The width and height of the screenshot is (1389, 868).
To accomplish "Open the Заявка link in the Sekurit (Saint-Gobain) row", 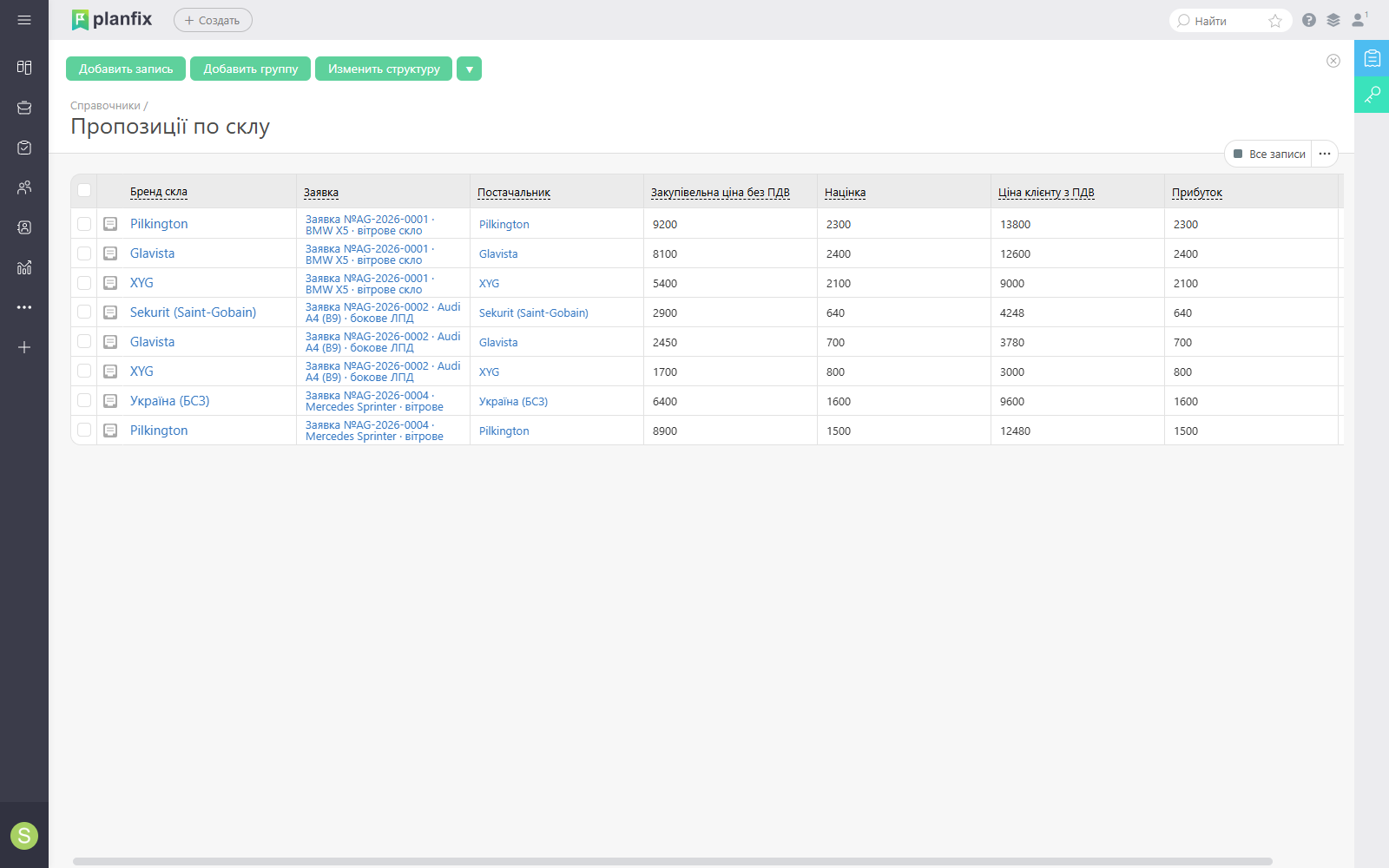I will [x=383, y=312].
